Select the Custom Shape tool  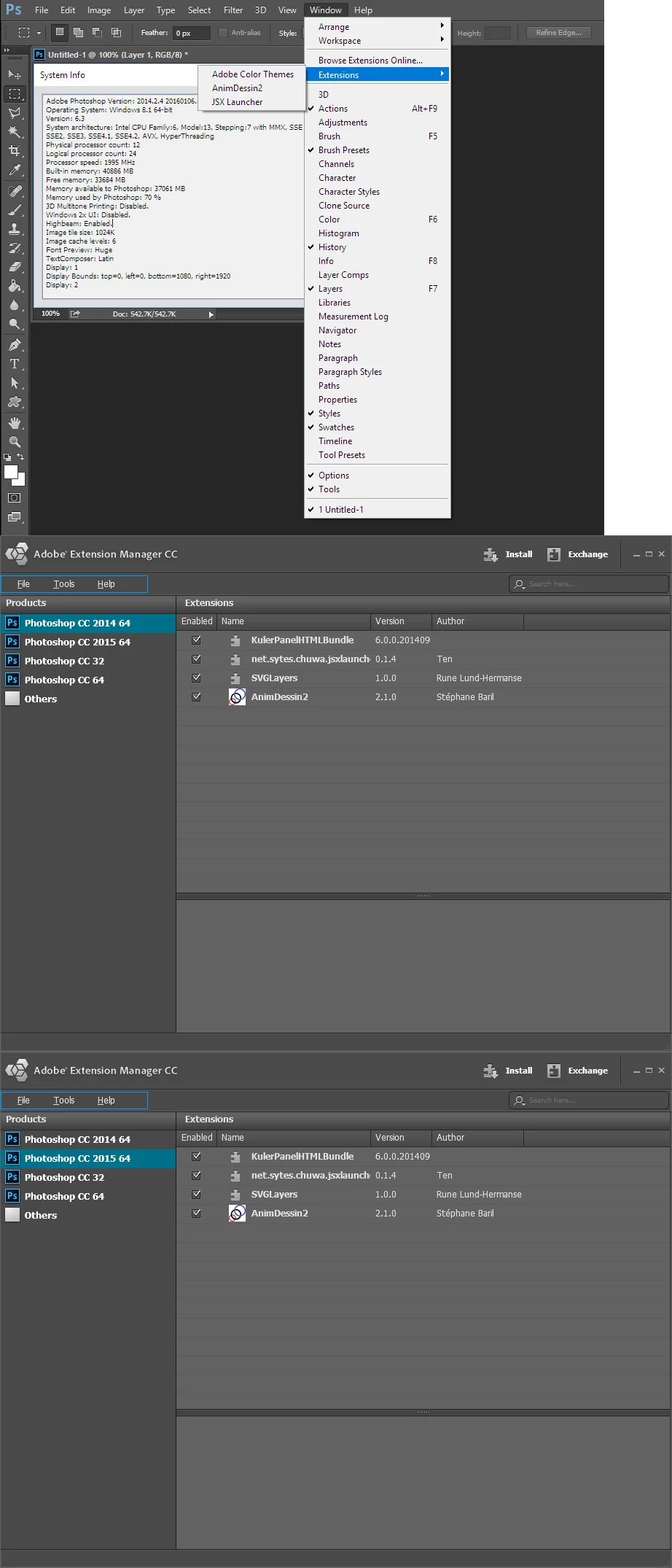coord(15,402)
